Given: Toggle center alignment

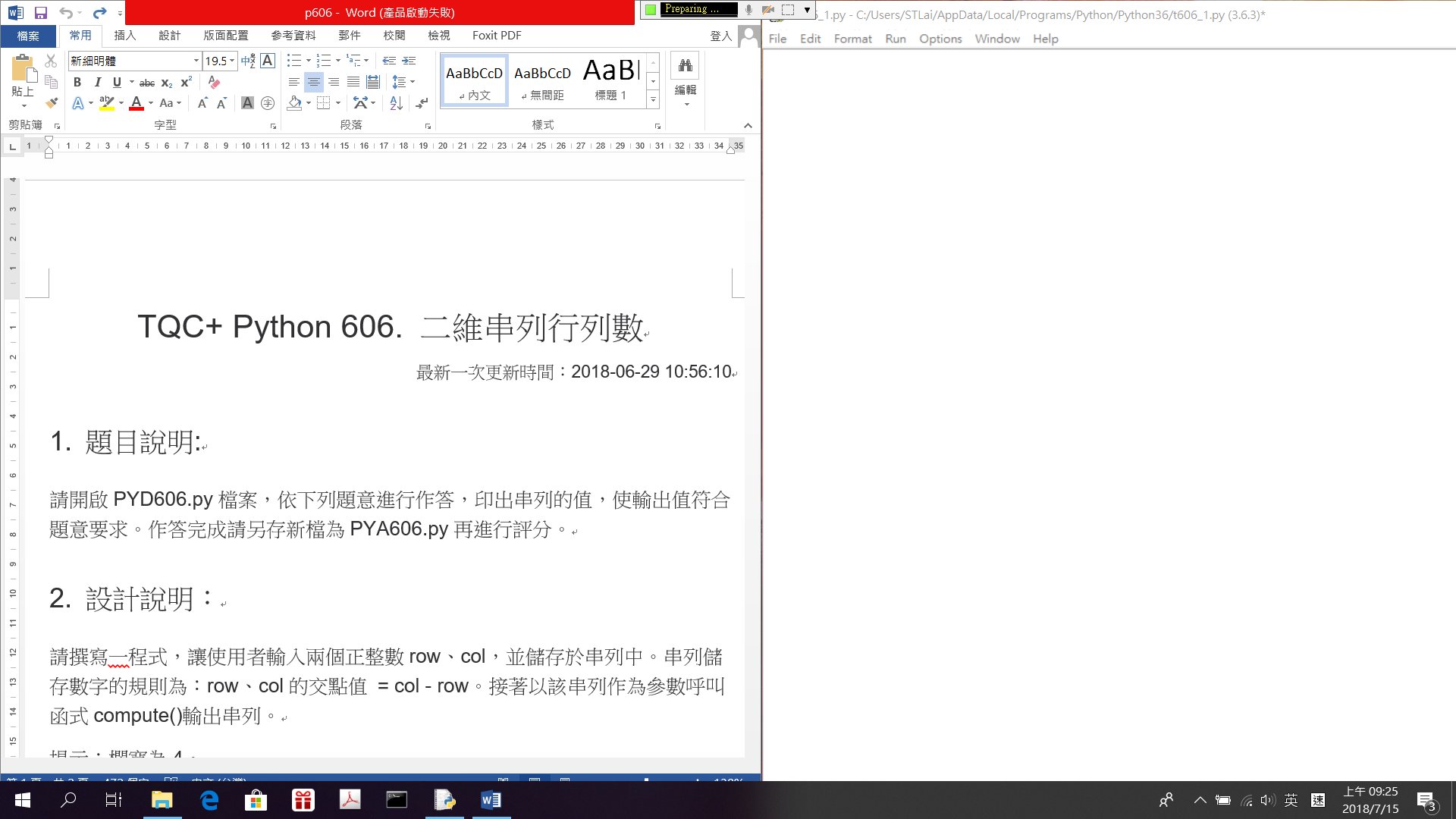Looking at the screenshot, I should click(313, 82).
